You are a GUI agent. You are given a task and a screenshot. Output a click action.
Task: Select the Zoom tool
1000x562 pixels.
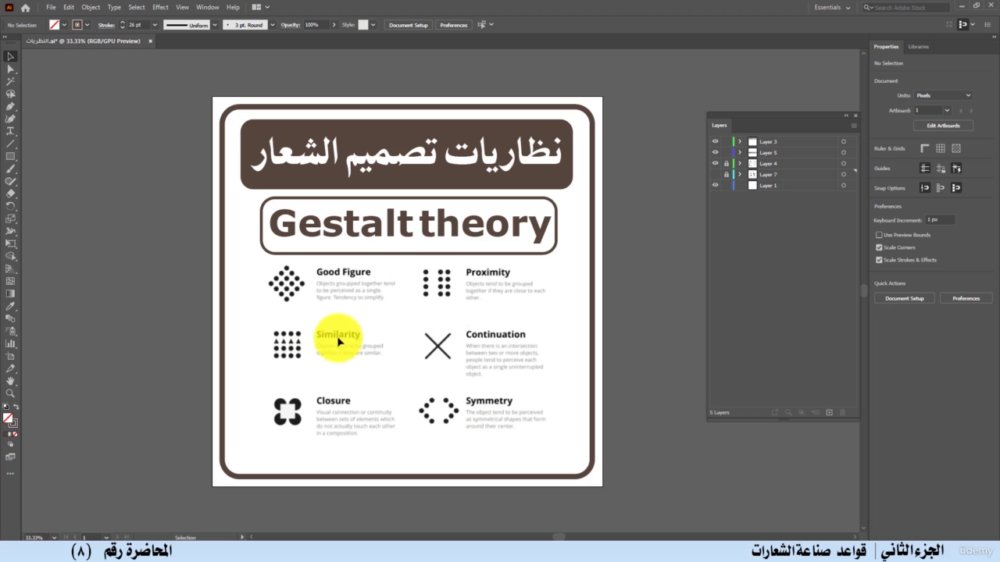pos(10,394)
